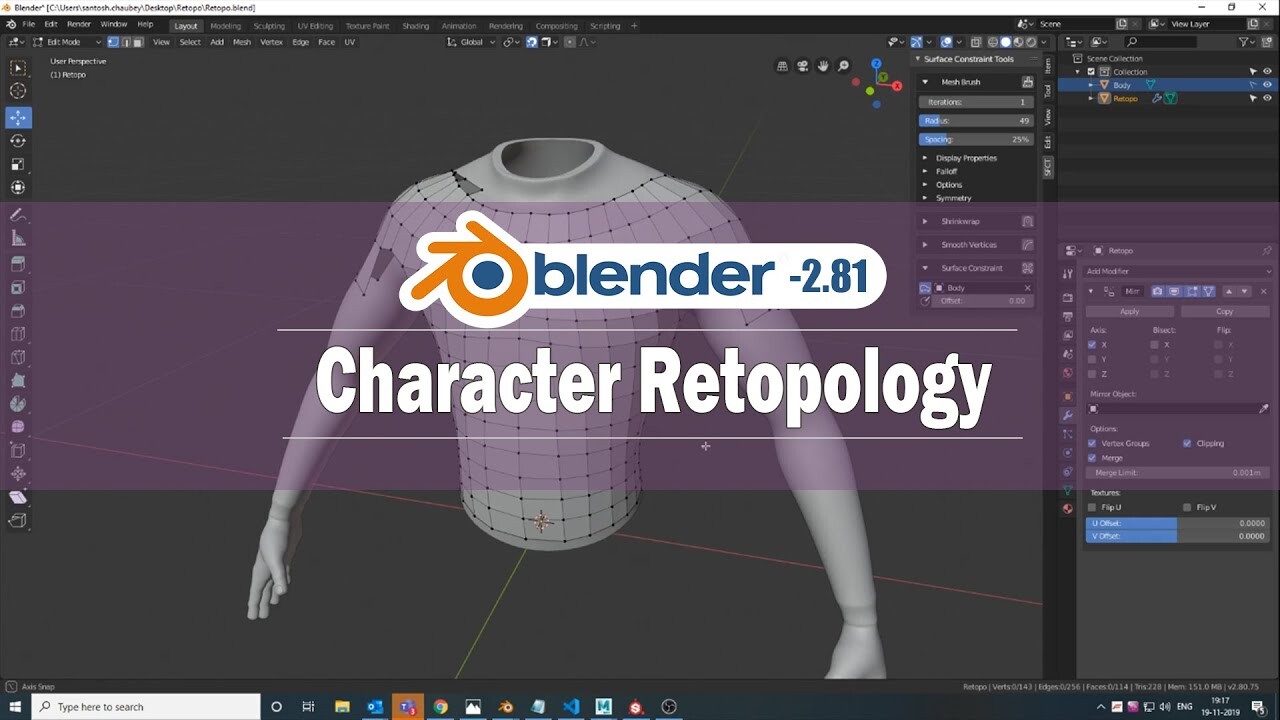Select the Cursor tool below the select tool
The image size is (1280, 720).
pyautogui.click(x=17, y=90)
